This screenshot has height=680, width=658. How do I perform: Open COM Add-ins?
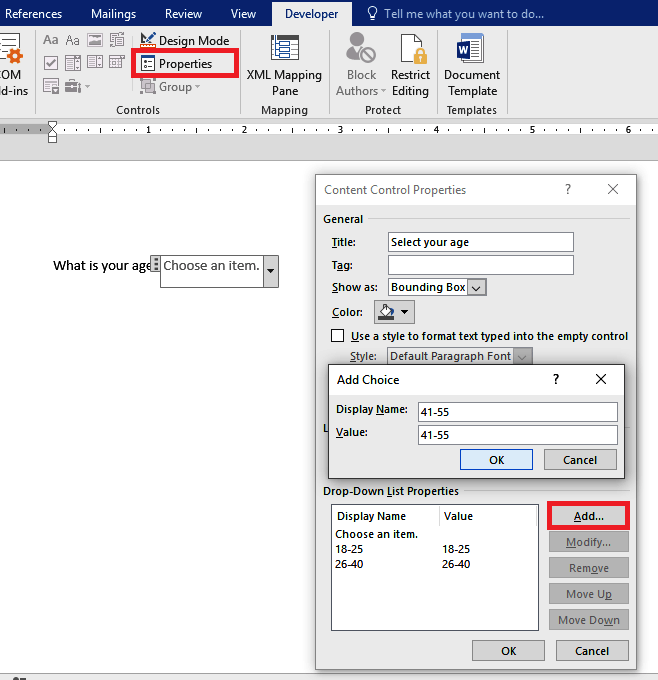point(12,65)
